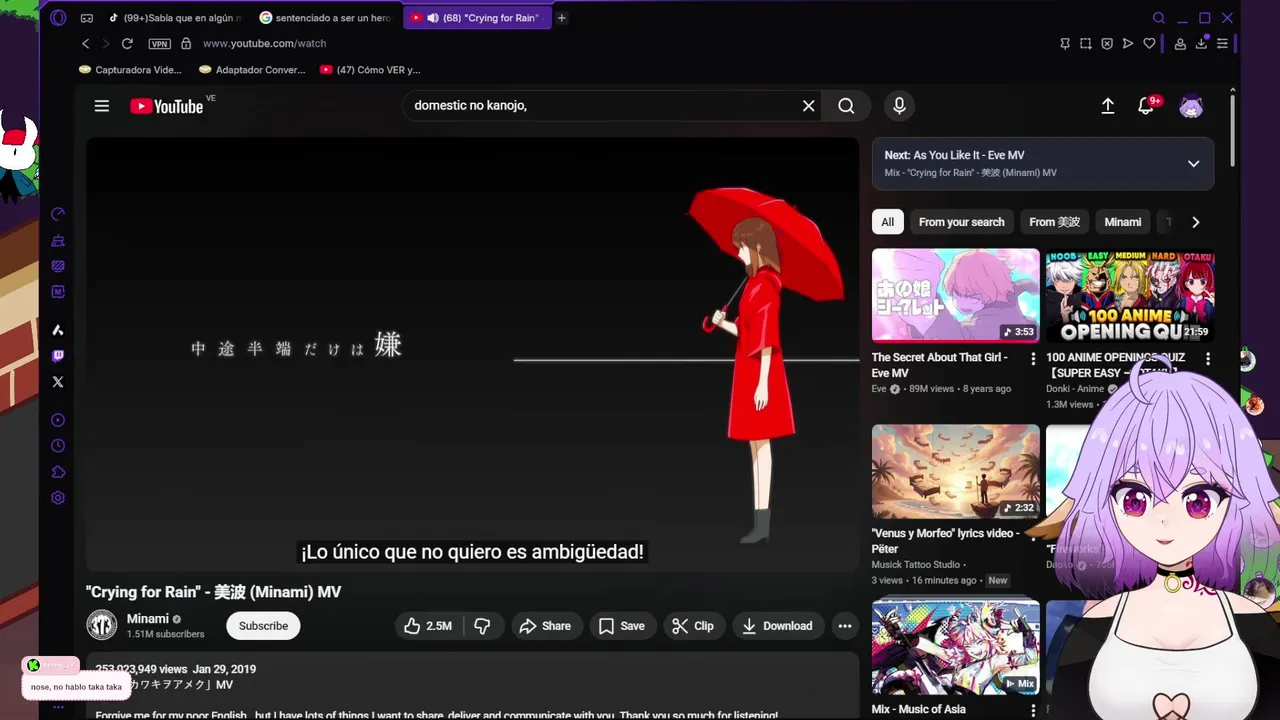This screenshot has width=1280, height=720.
Task: Open The Secret About That Girl thumbnail
Action: point(956,295)
